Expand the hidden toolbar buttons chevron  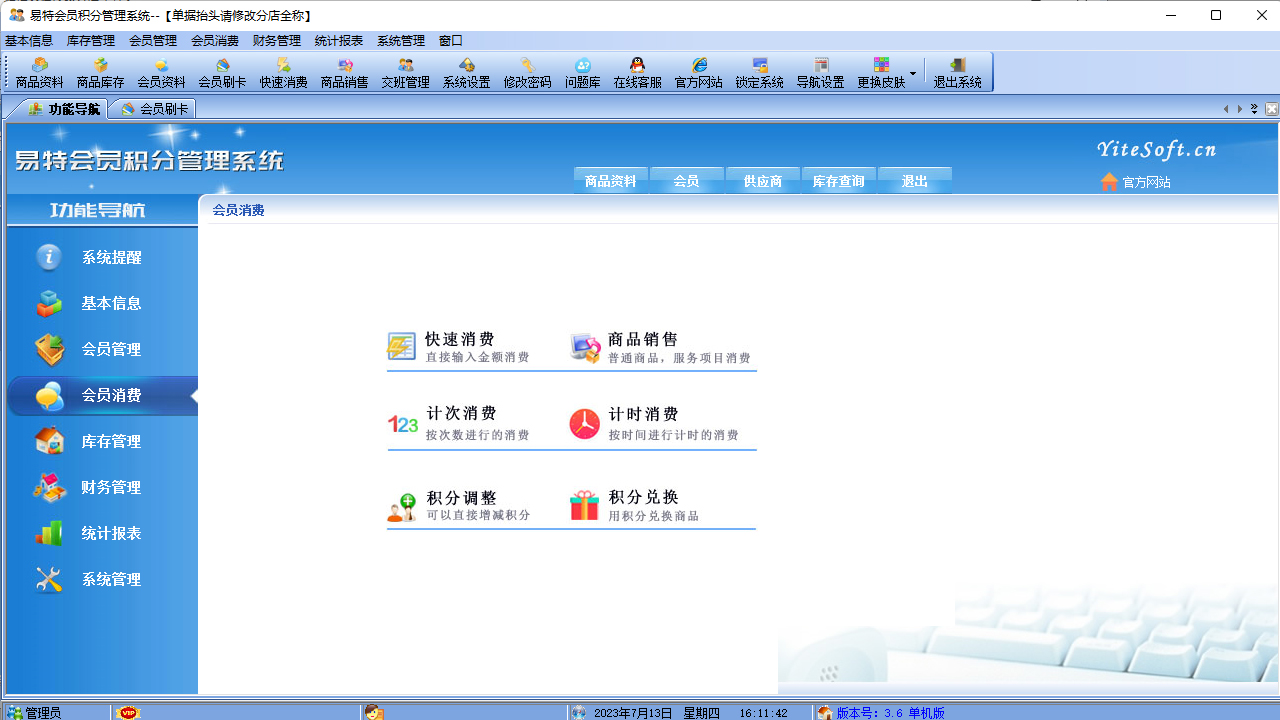click(x=1252, y=107)
